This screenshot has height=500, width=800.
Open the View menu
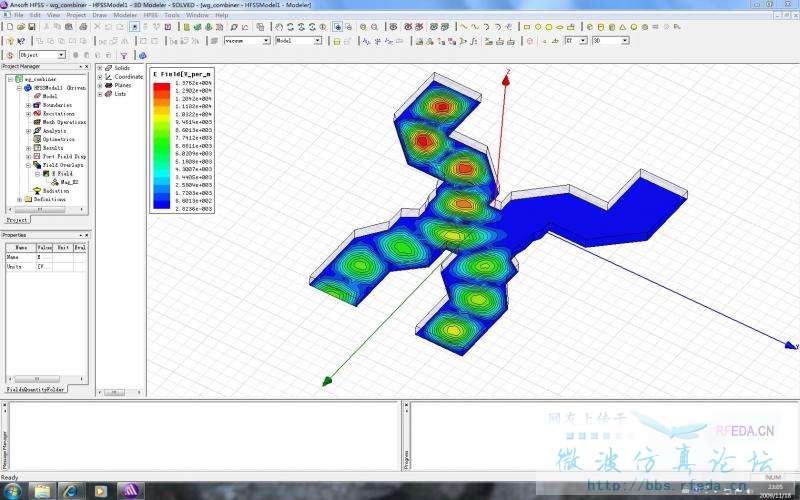point(54,15)
